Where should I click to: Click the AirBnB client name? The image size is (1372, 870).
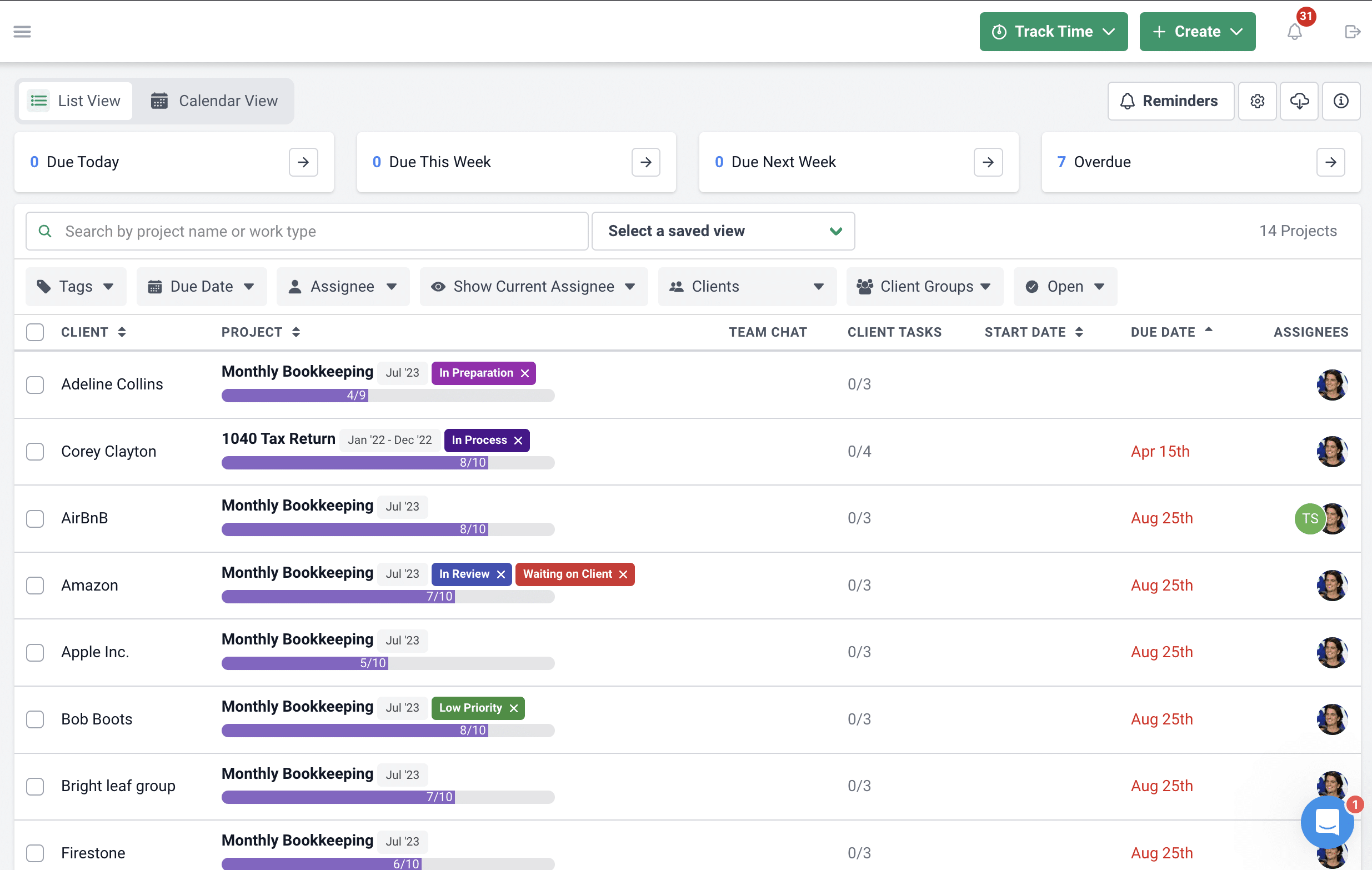tap(84, 518)
